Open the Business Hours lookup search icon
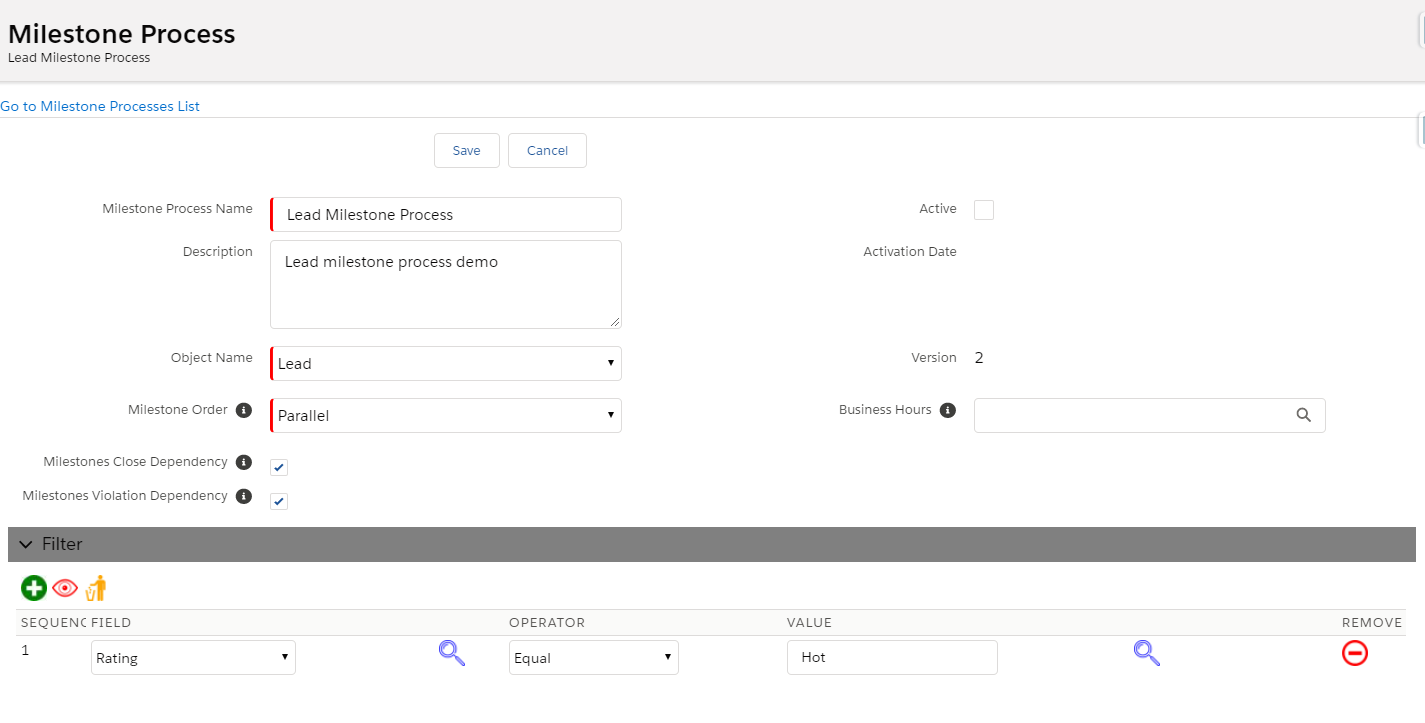The width and height of the screenshot is (1425, 723). tap(1303, 414)
